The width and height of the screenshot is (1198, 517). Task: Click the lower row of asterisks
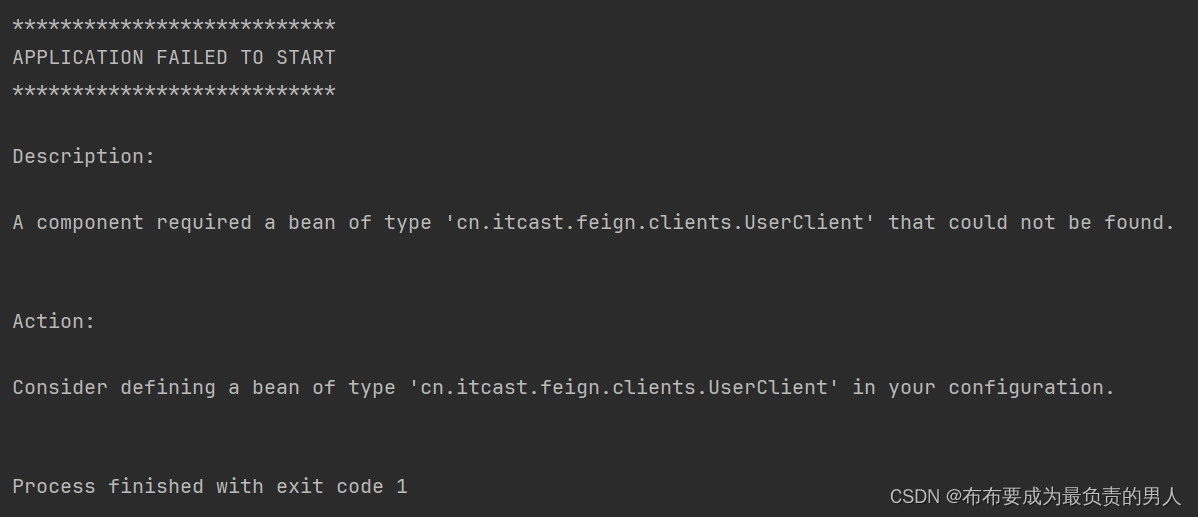click(174, 92)
